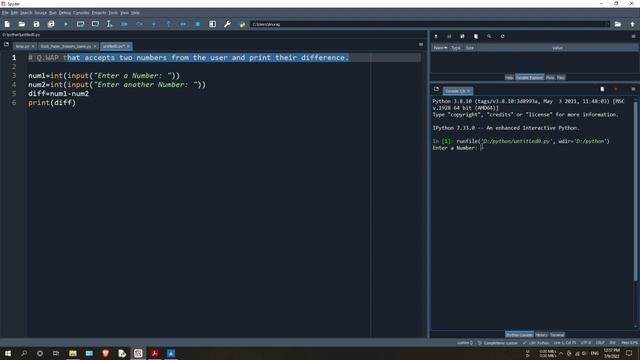Debug step over next line
640x360 pixels.
tap(139, 24)
